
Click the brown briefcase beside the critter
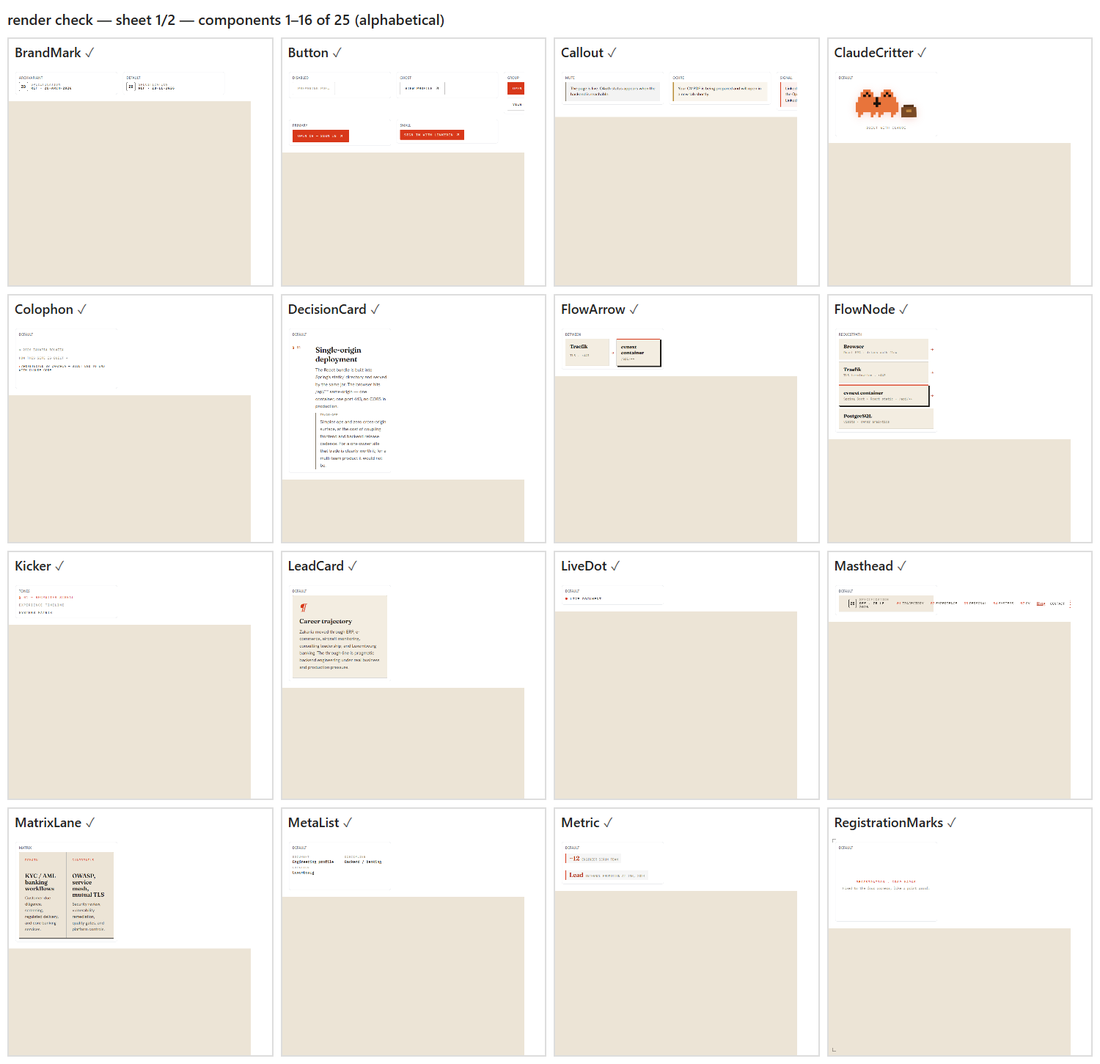(909, 110)
